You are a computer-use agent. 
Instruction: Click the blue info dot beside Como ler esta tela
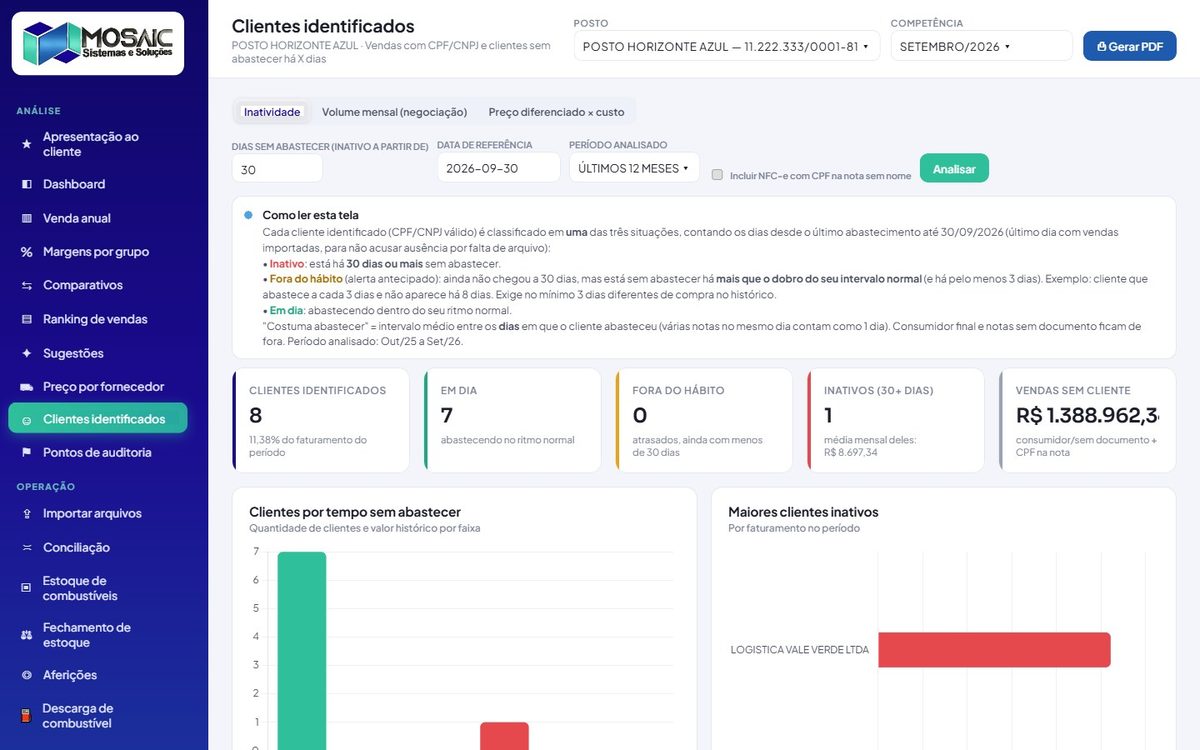tap(248, 215)
